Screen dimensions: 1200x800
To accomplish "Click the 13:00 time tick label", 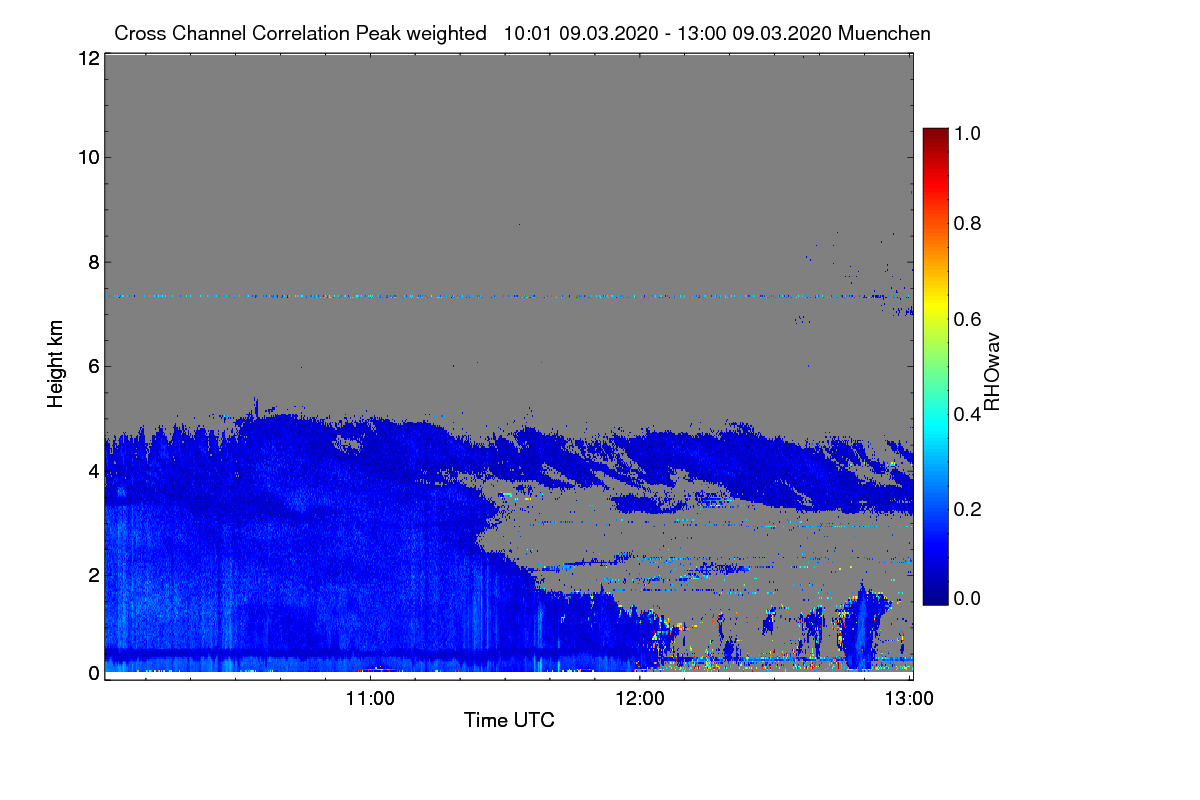I will 909,699.
